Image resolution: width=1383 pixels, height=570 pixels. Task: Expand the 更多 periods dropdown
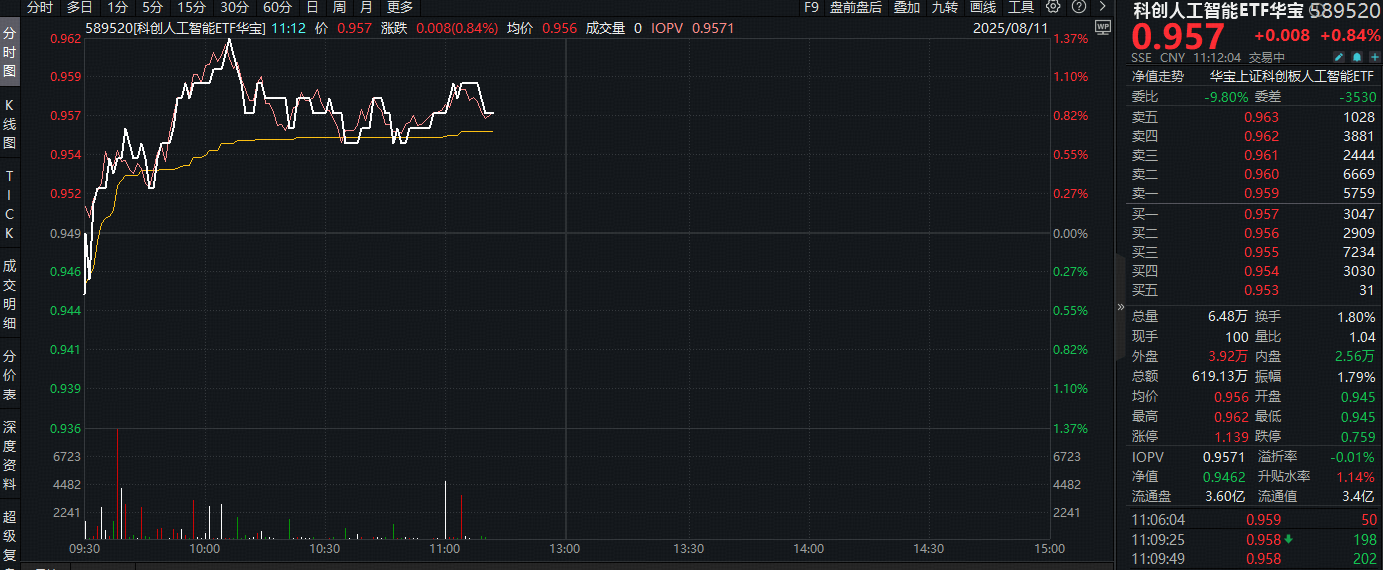399,7
